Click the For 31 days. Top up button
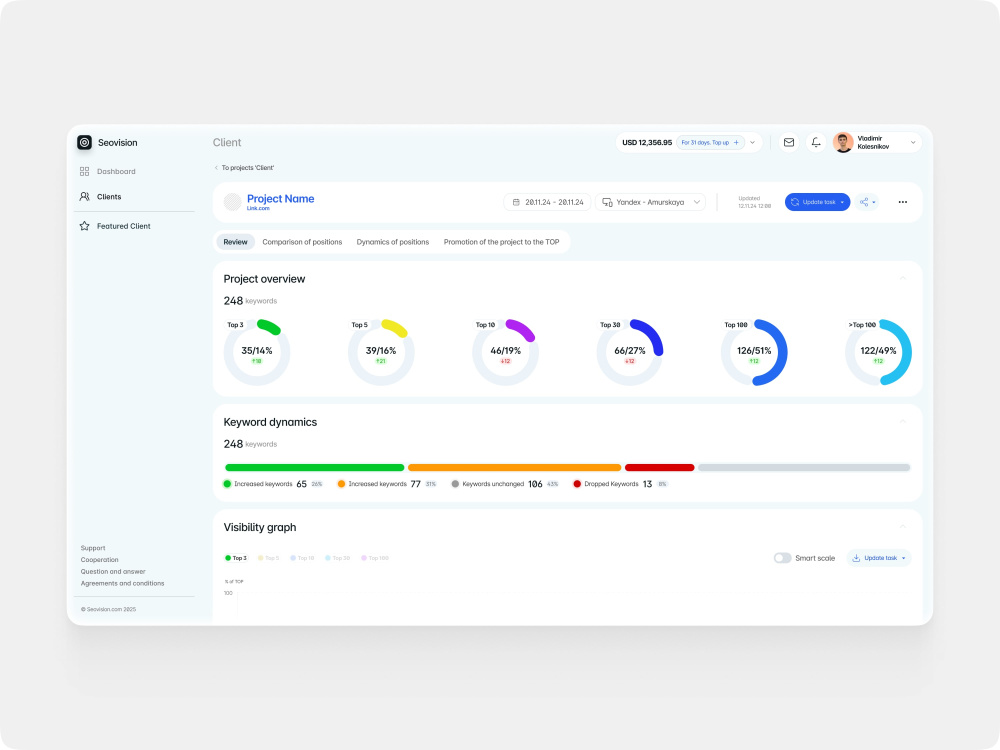 [x=710, y=142]
